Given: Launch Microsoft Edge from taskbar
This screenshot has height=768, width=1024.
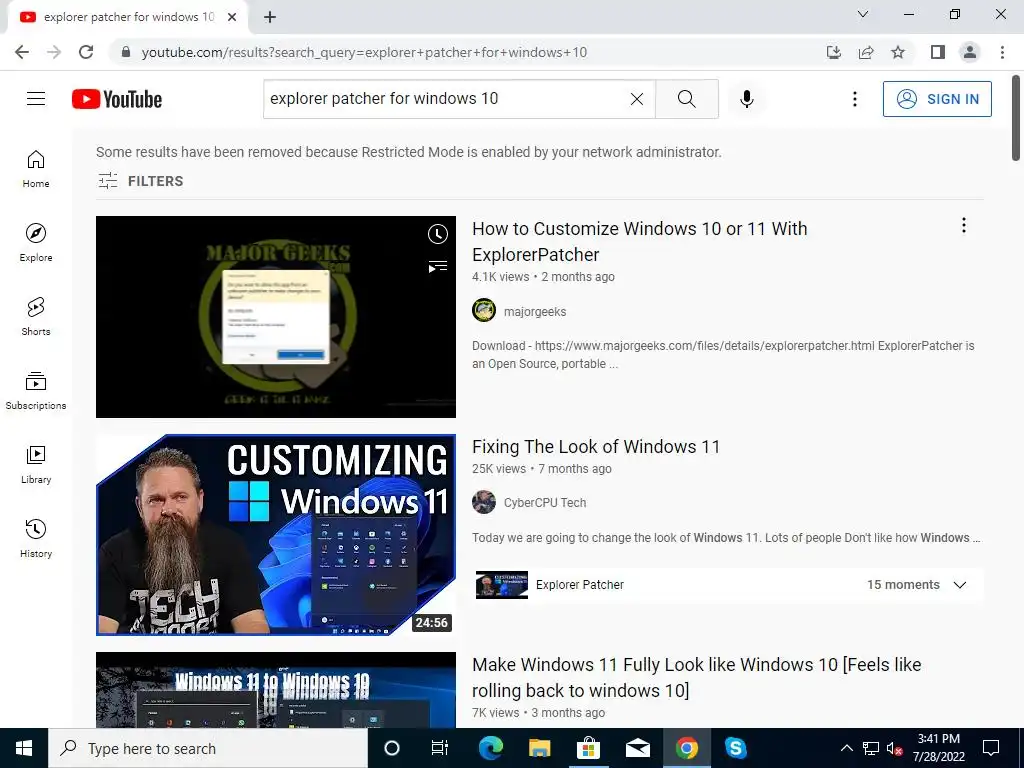Looking at the screenshot, I should 490,748.
